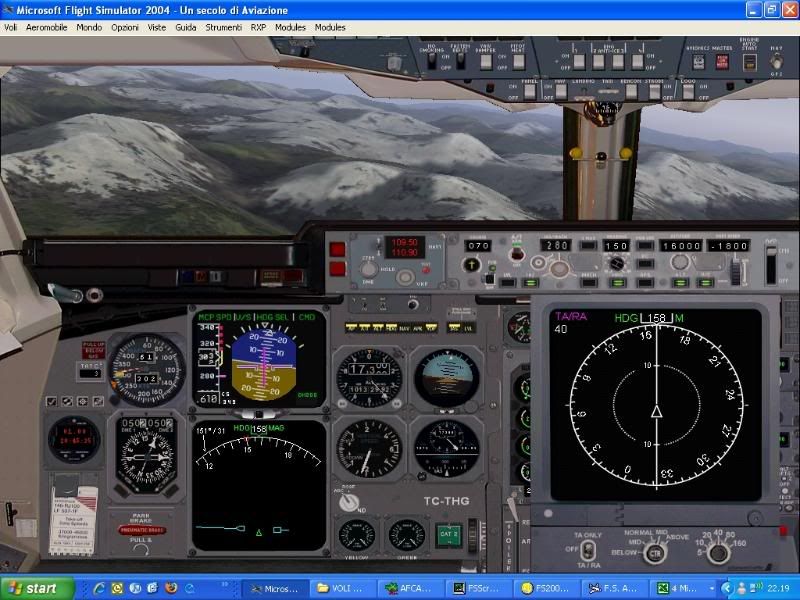Open the RXP menu
The height and width of the screenshot is (600, 800).
tap(258, 28)
